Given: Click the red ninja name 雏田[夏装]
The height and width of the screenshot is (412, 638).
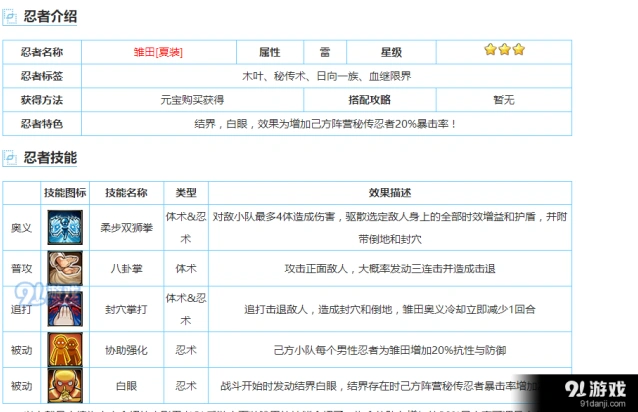Looking at the screenshot, I should click(158, 52).
